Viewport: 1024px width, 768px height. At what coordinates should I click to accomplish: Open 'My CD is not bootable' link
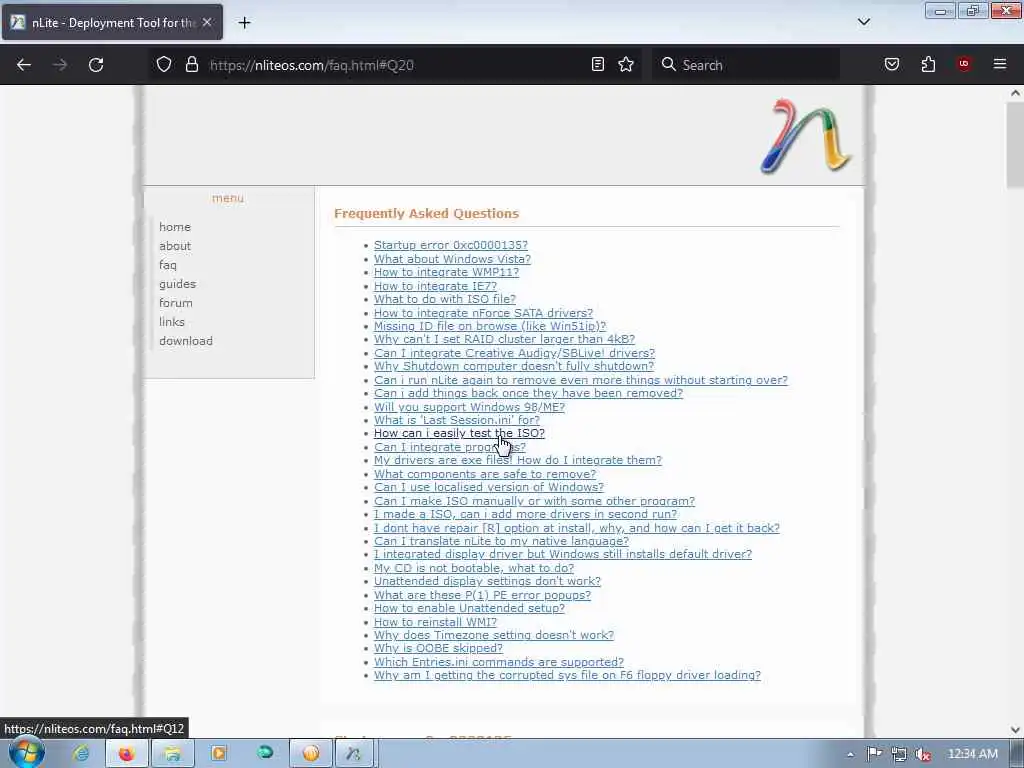[x=473, y=568]
